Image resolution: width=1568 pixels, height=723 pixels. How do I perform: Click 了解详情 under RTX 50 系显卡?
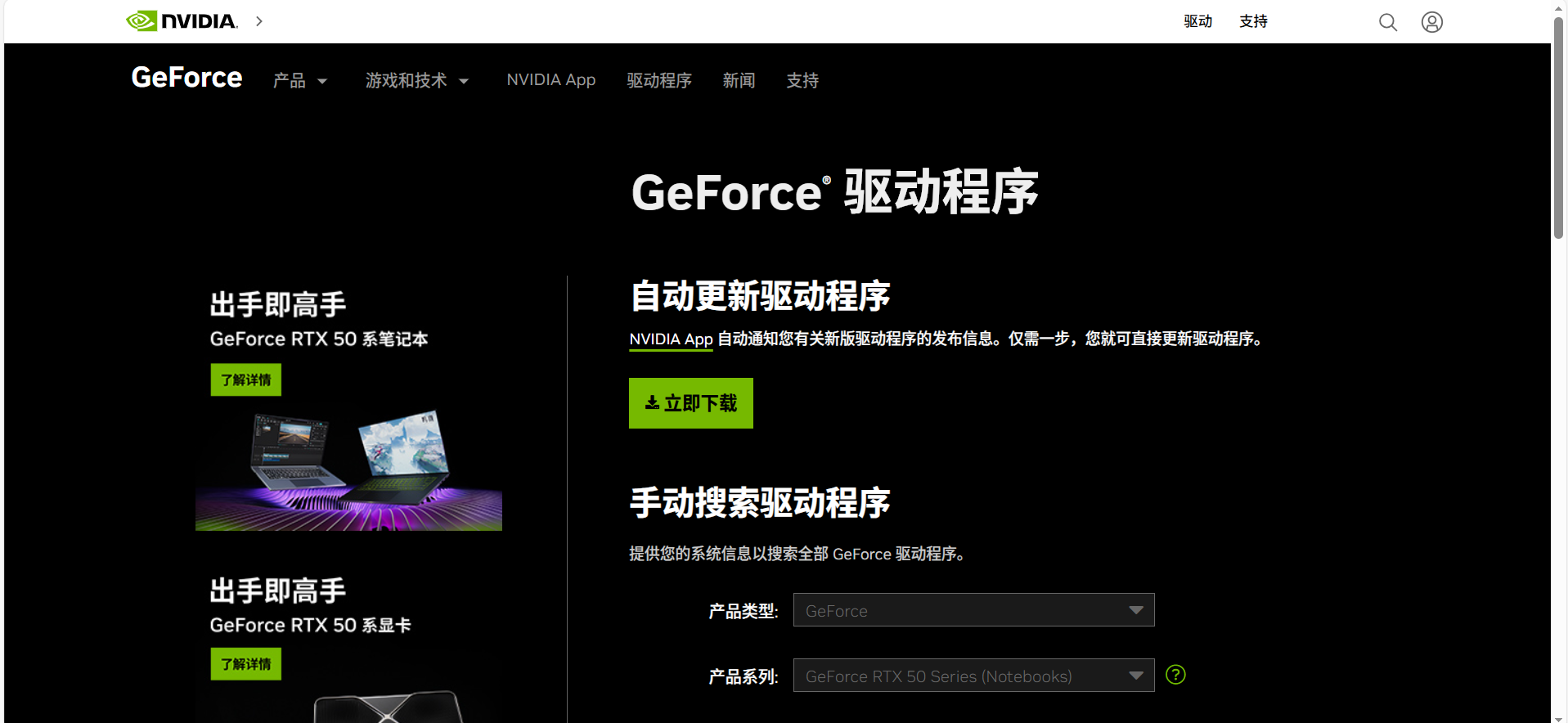[x=246, y=664]
